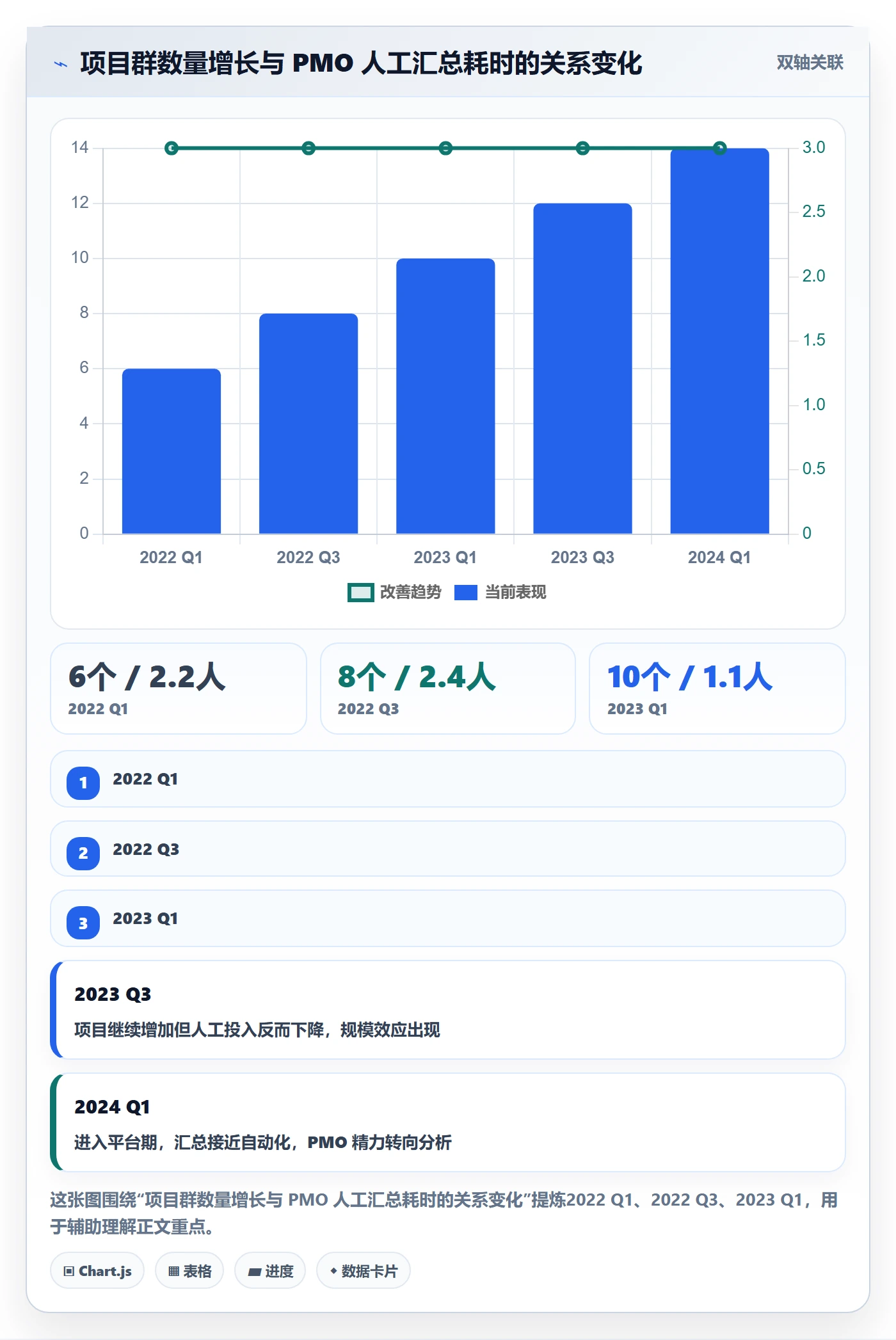
Task: Click the line point above 2023 Q1
Action: tap(445, 148)
